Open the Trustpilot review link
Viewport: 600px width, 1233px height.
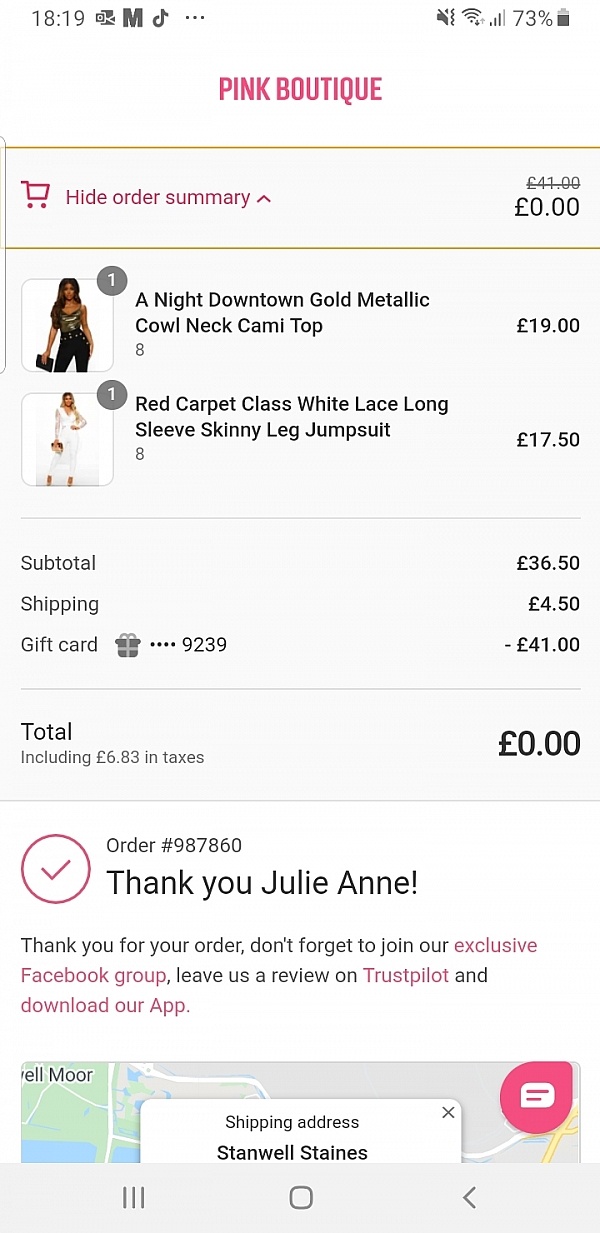pyautogui.click(x=406, y=975)
